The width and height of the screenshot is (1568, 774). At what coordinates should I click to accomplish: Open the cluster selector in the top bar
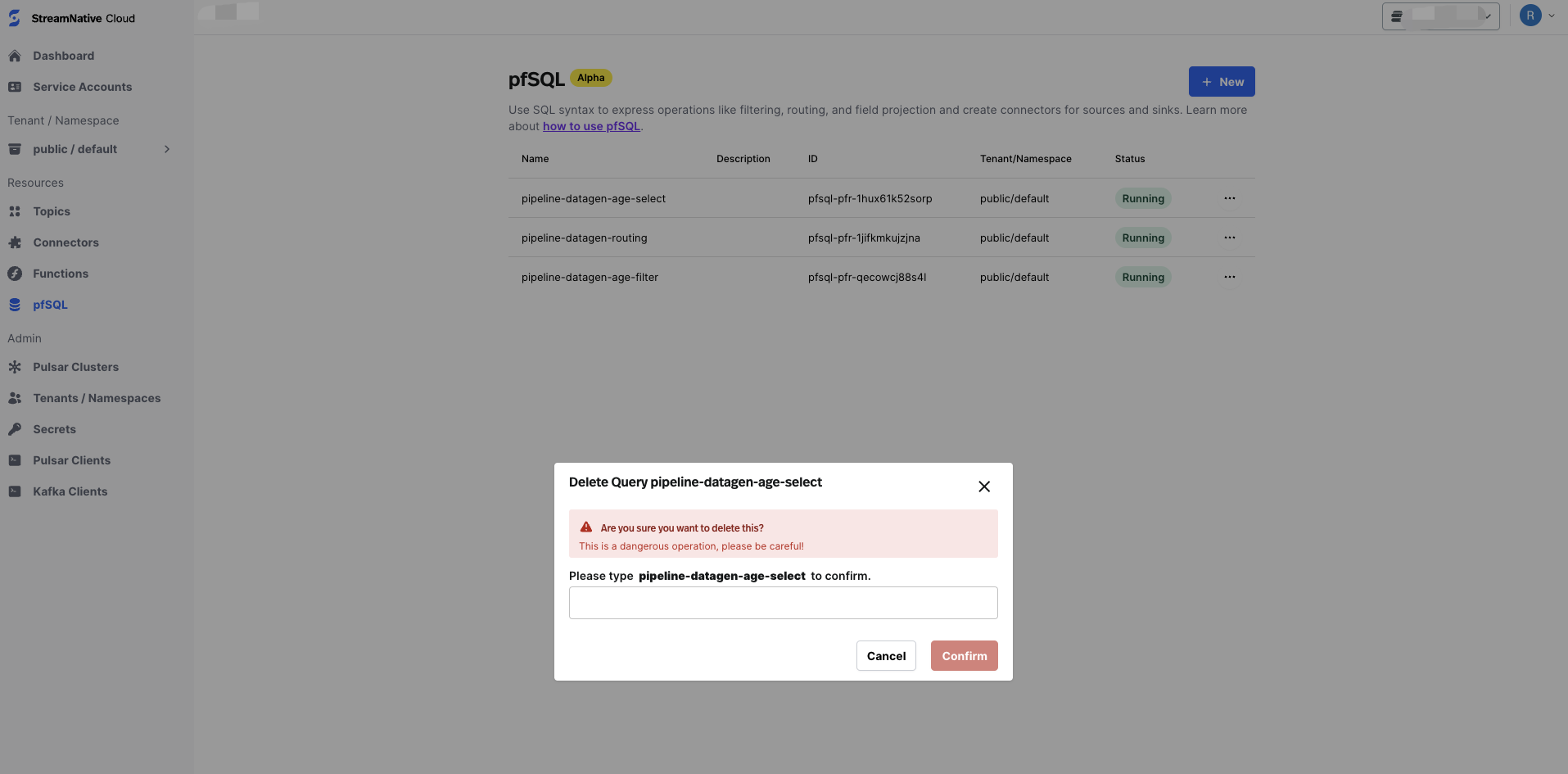tap(1439, 15)
